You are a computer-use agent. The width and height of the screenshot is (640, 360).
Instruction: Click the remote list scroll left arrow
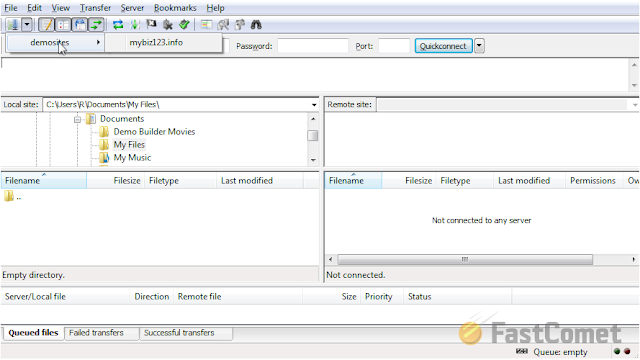[331, 260]
